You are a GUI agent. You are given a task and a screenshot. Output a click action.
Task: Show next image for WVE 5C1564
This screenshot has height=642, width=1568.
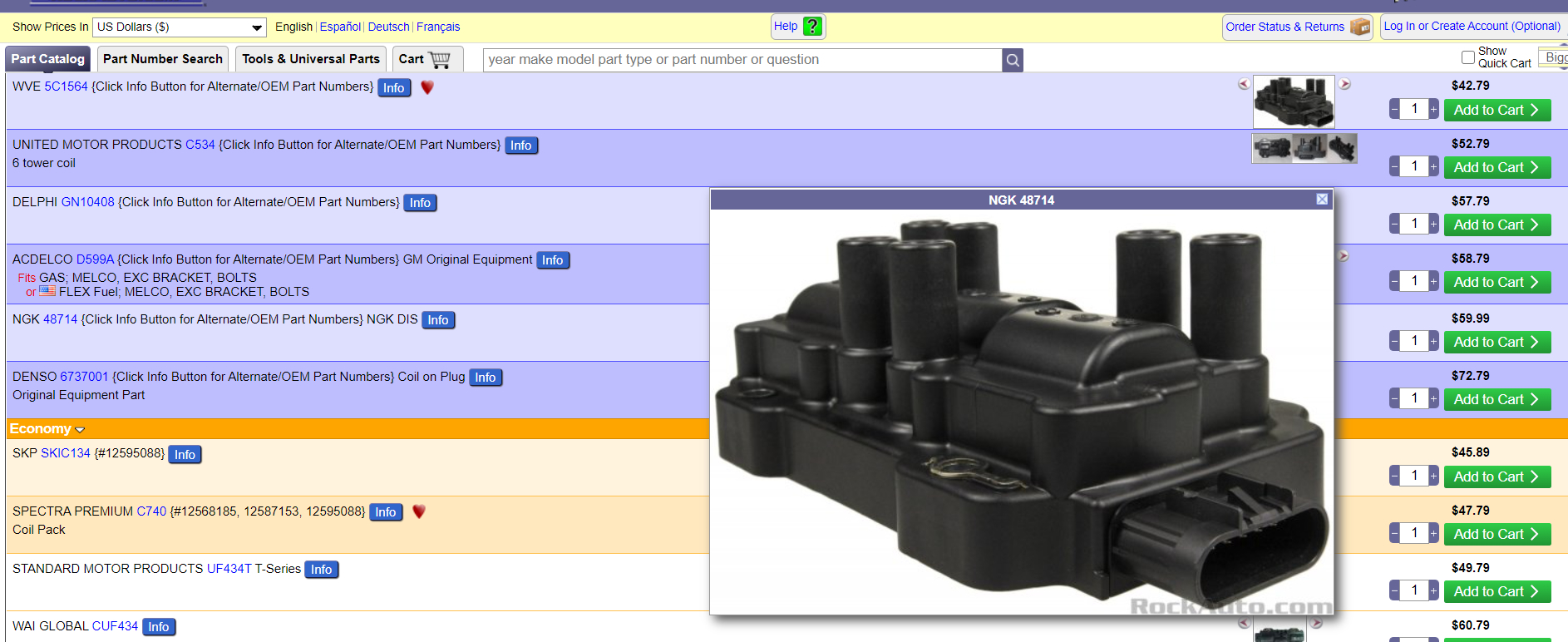point(1344,84)
